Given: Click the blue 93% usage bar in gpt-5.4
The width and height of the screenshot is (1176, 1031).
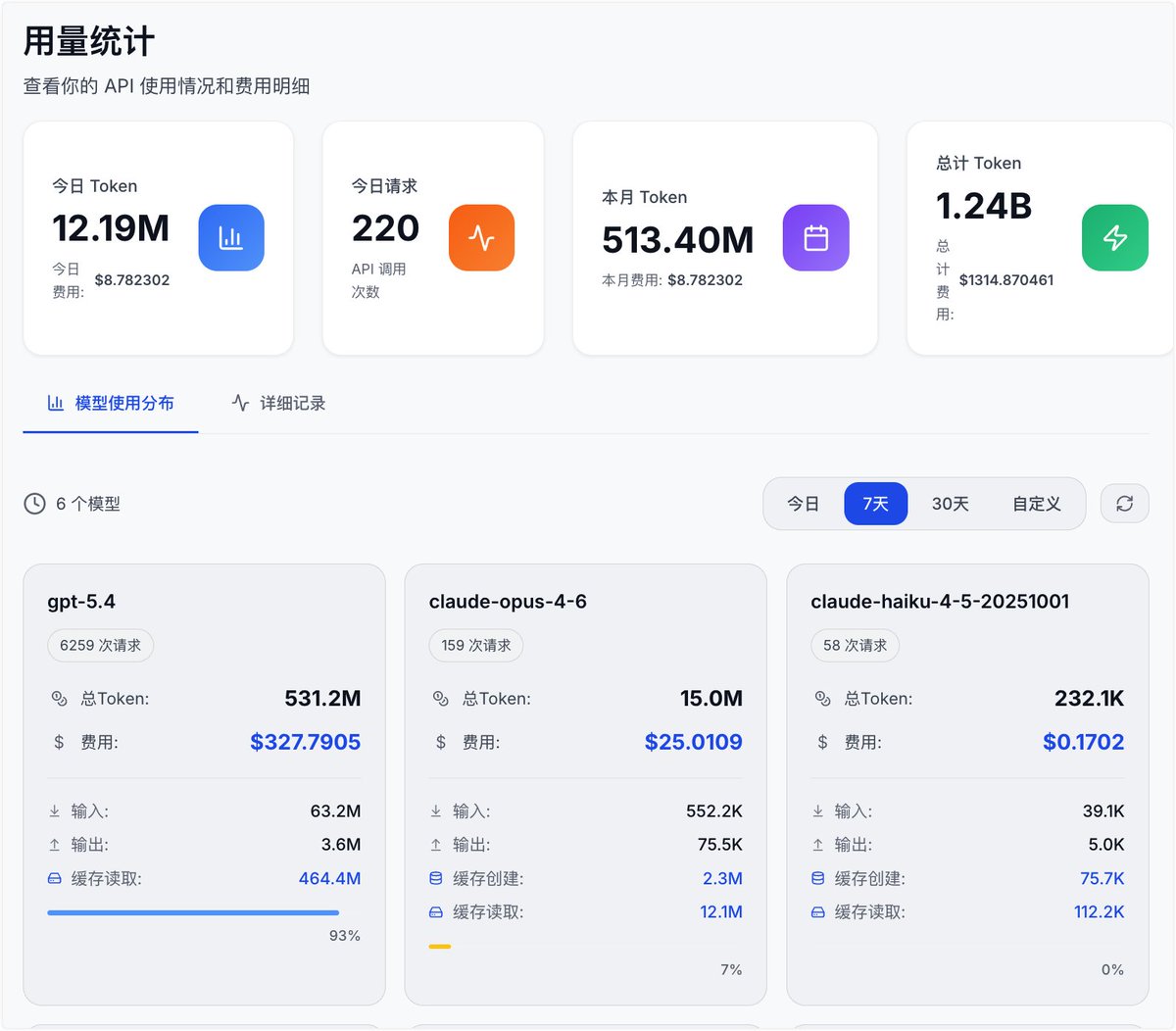Looking at the screenshot, I should click(193, 912).
